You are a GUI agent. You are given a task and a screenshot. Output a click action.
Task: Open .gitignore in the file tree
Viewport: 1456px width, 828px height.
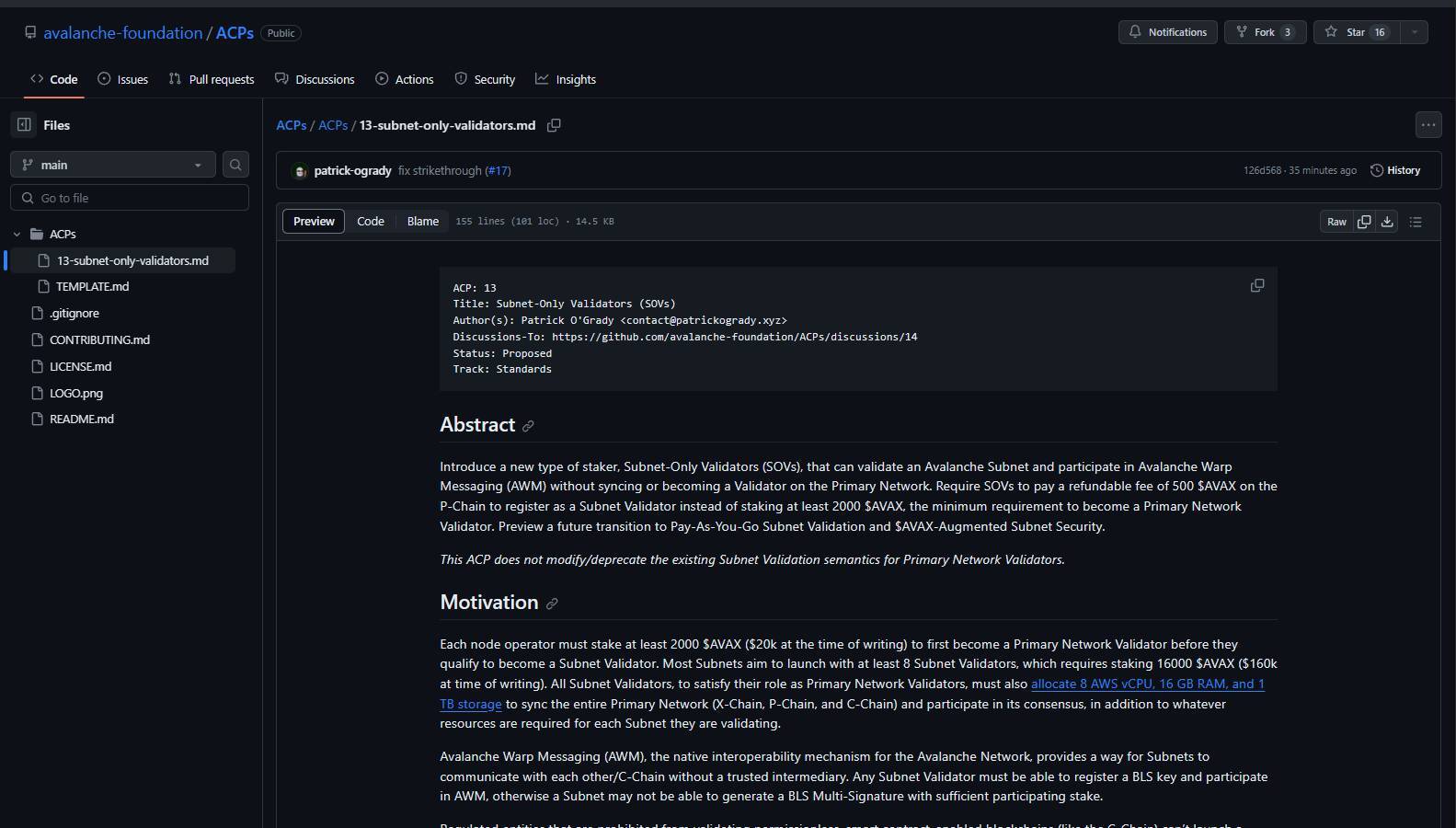click(x=74, y=313)
